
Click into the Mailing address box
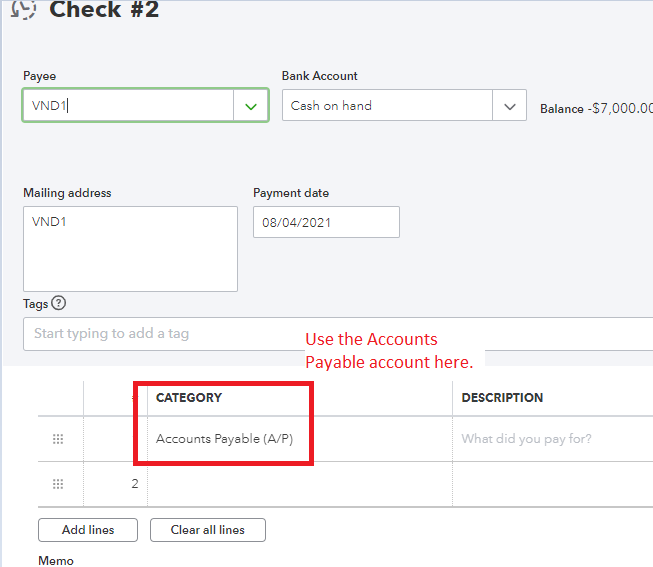(130, 249)
